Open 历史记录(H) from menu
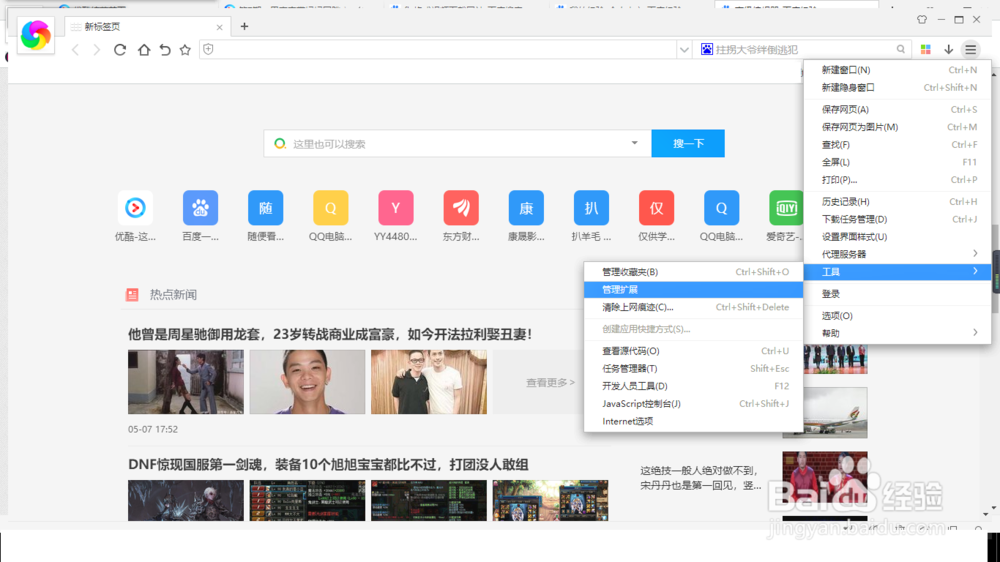1000x562 pixels. (898, 202)
